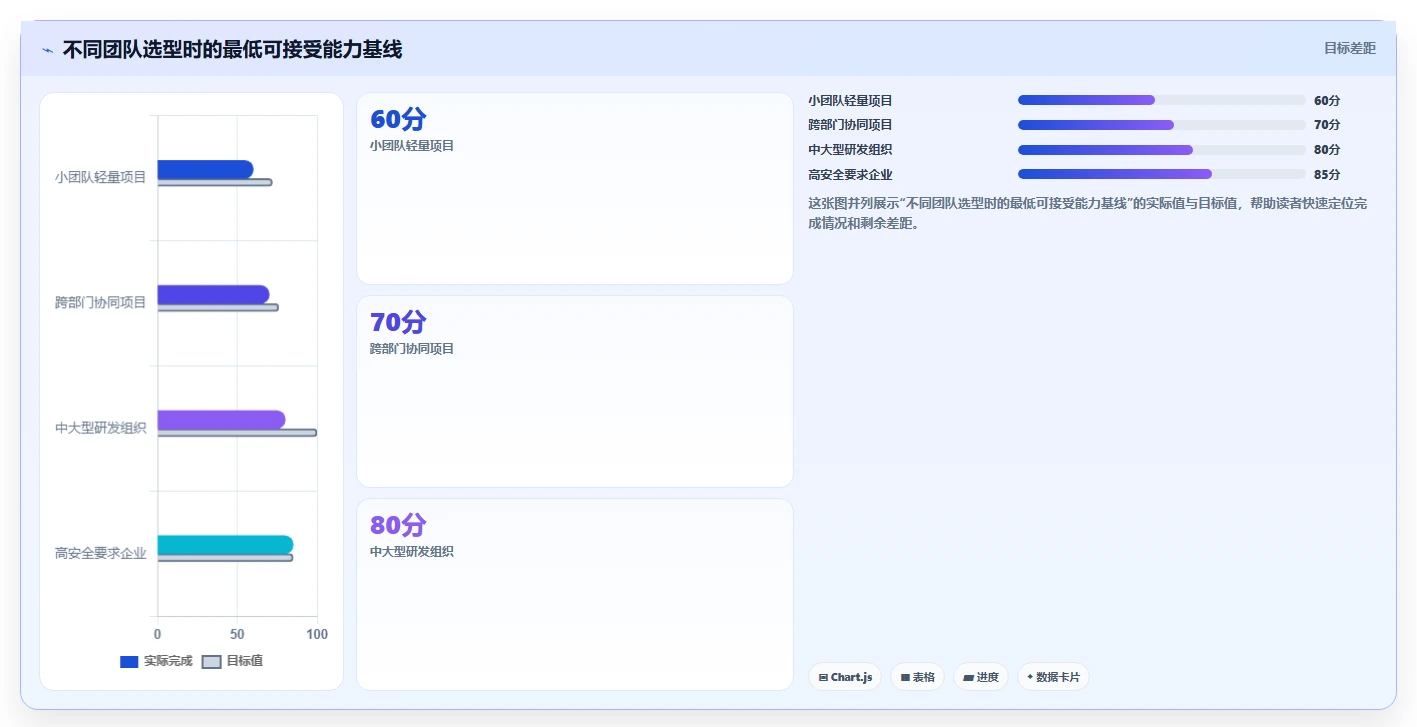
Task: Click the 80分 value in progress list
Action: tap(1327, 150)
